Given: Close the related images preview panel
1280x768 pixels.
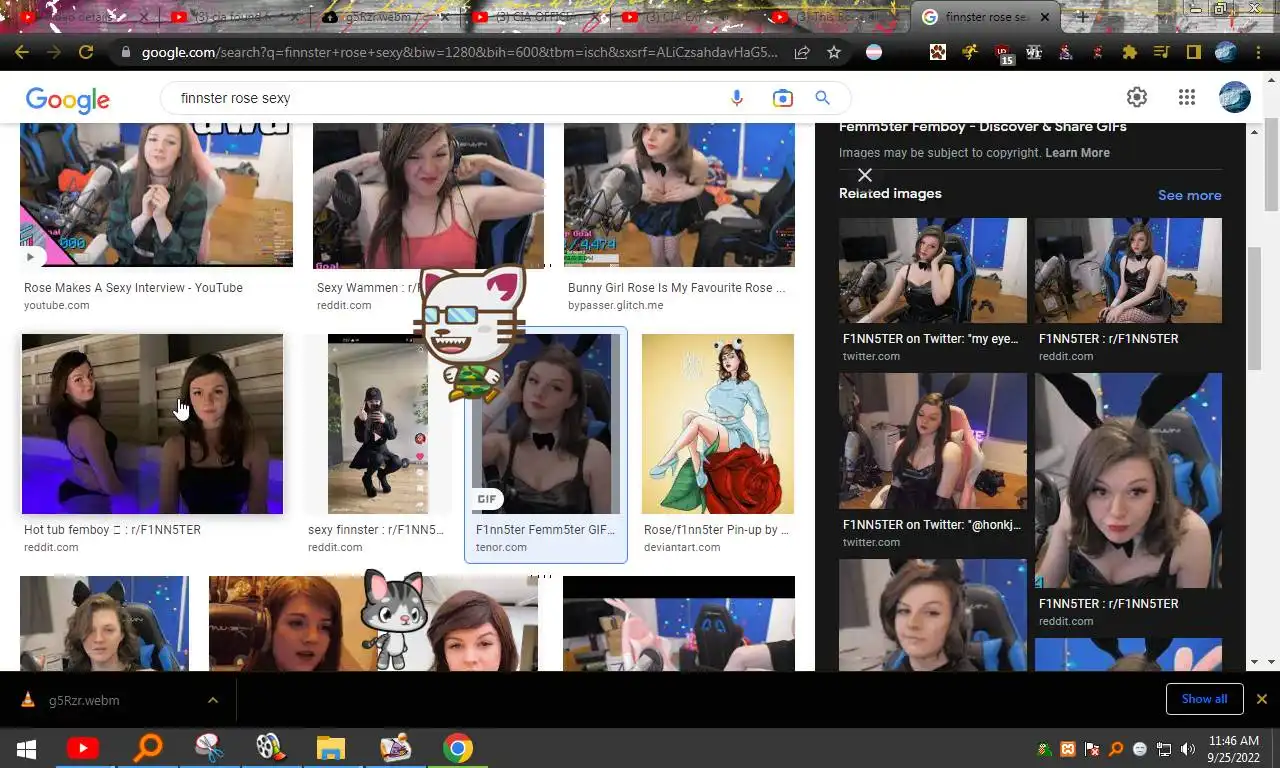Looking at the screenshot, I should click(x=865, y=175).
